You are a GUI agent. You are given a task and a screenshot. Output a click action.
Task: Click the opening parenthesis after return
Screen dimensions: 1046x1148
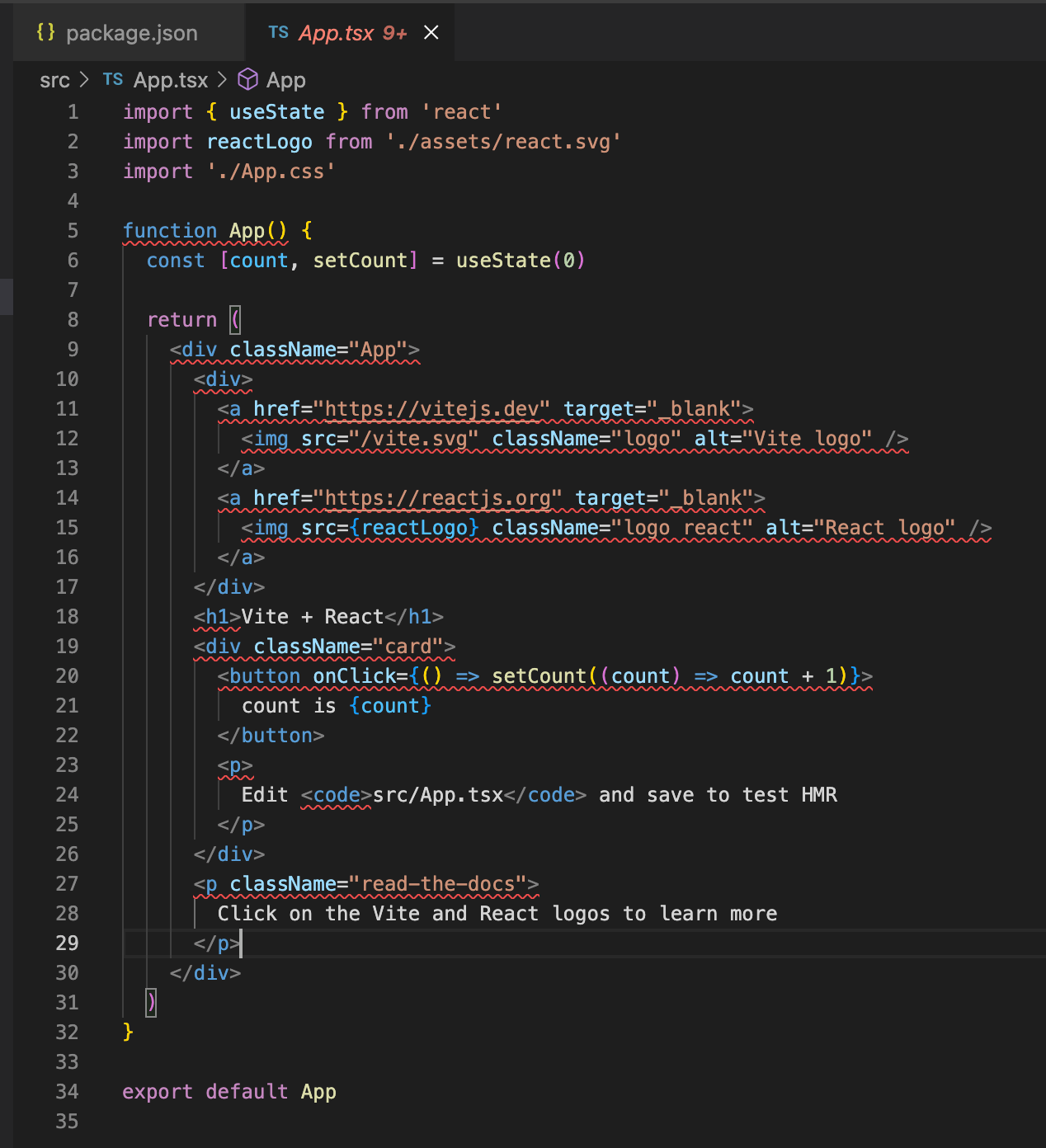(235, 320)
